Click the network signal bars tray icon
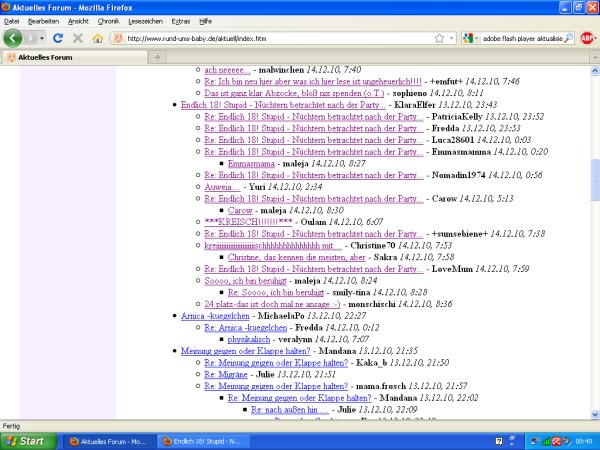 (x=546, y=442)
